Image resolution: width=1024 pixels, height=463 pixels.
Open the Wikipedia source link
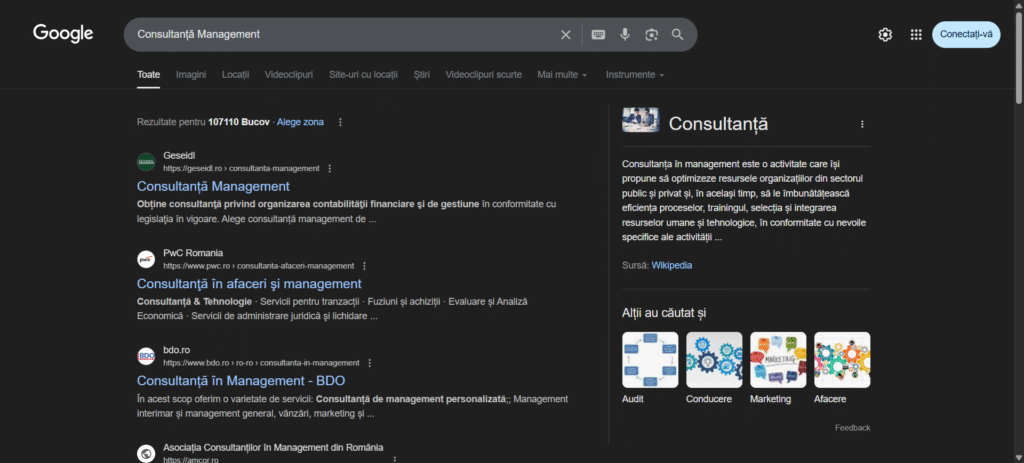[x=671, y=266]
